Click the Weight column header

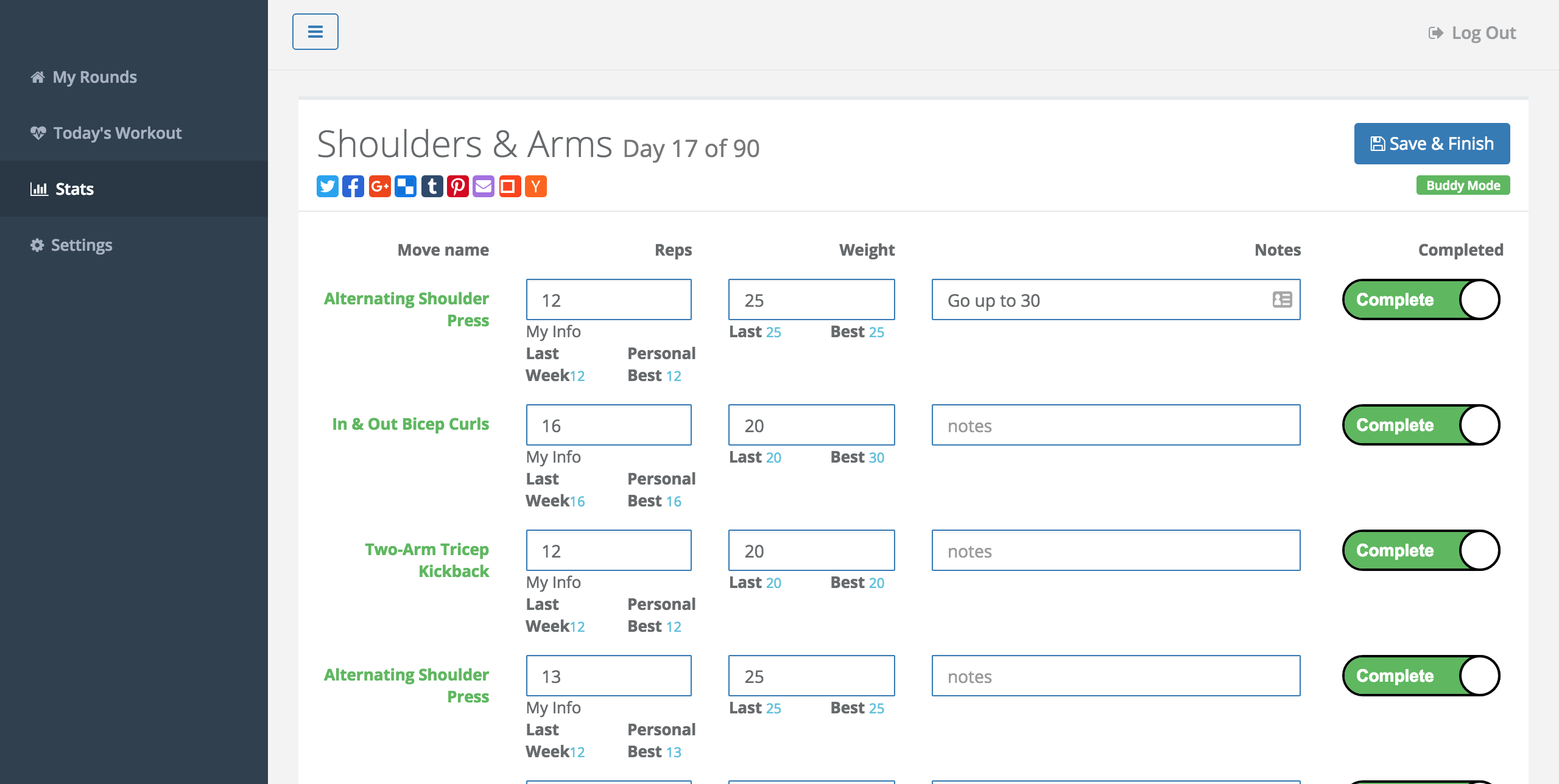point(867,250)
